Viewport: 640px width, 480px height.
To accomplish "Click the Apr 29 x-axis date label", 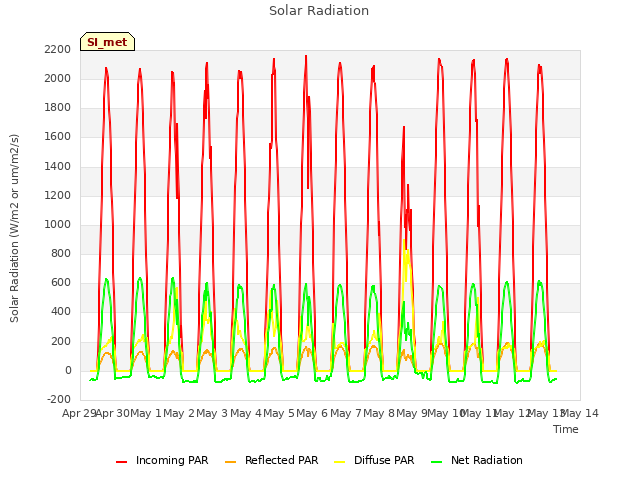I will [x=79, y=413].
